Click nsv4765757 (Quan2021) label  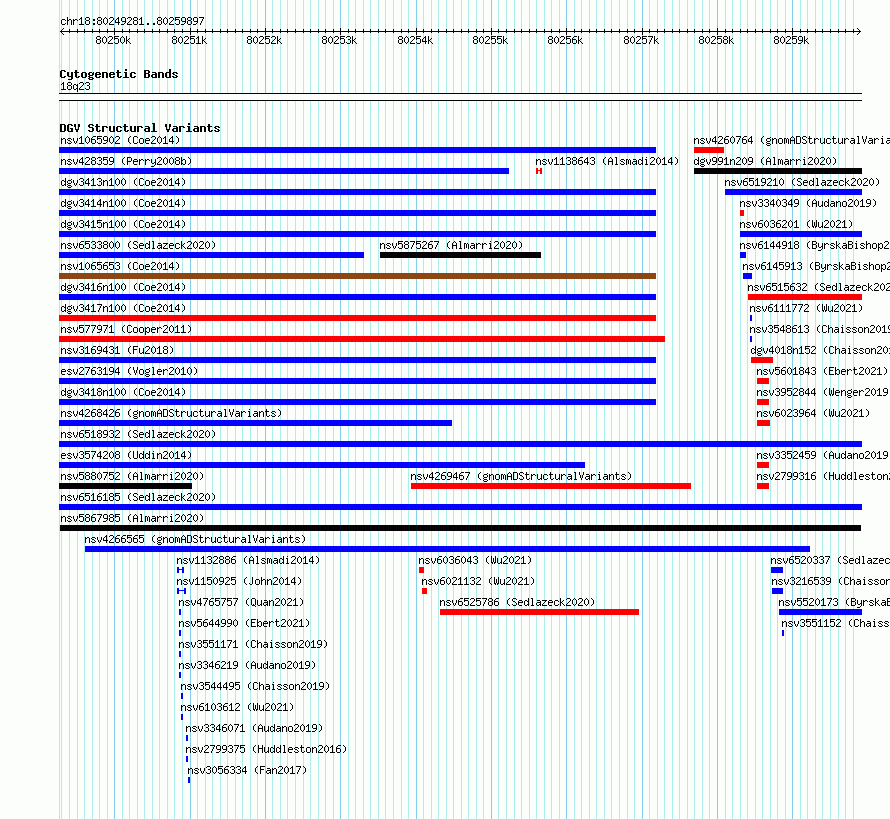[241, 602]
